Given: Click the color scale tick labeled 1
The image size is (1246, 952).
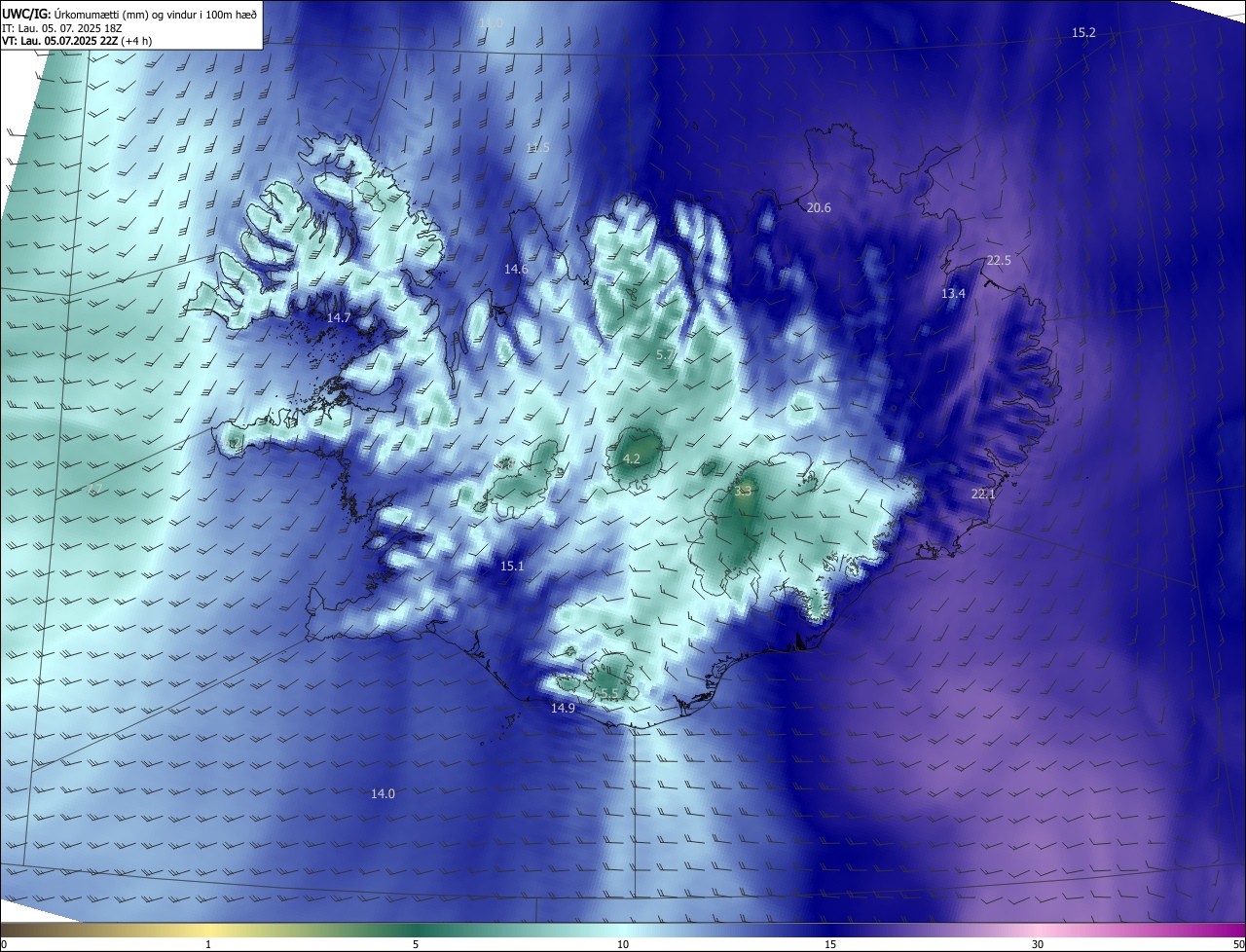Looking at the screenshot, I should click(208, 945).
